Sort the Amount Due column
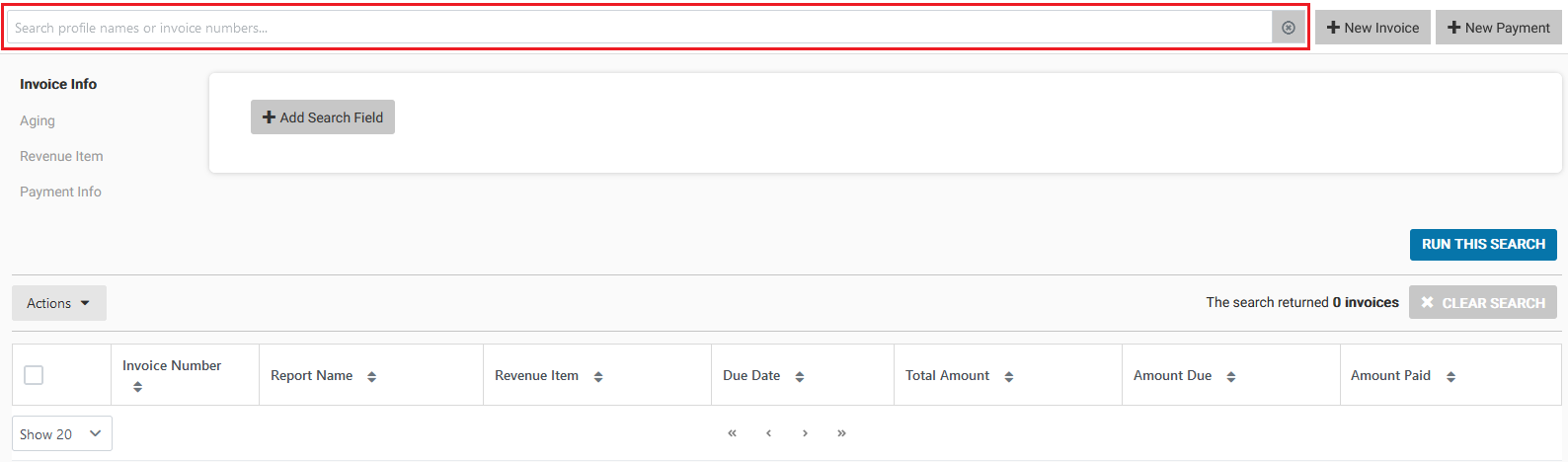Viewport: 1568px width, 462px height. 1230,376
